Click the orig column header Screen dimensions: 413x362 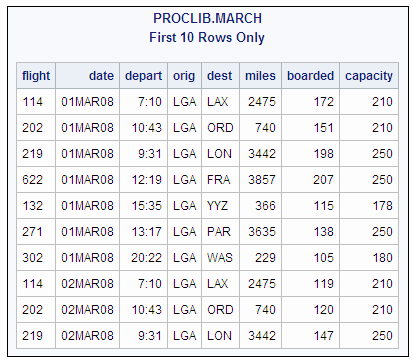pyautogui.click(x=185, y=76)
